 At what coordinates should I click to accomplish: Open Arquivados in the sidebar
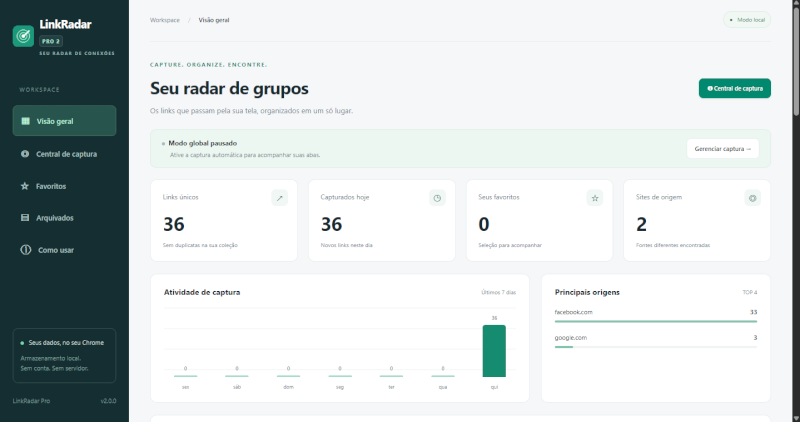64,218
